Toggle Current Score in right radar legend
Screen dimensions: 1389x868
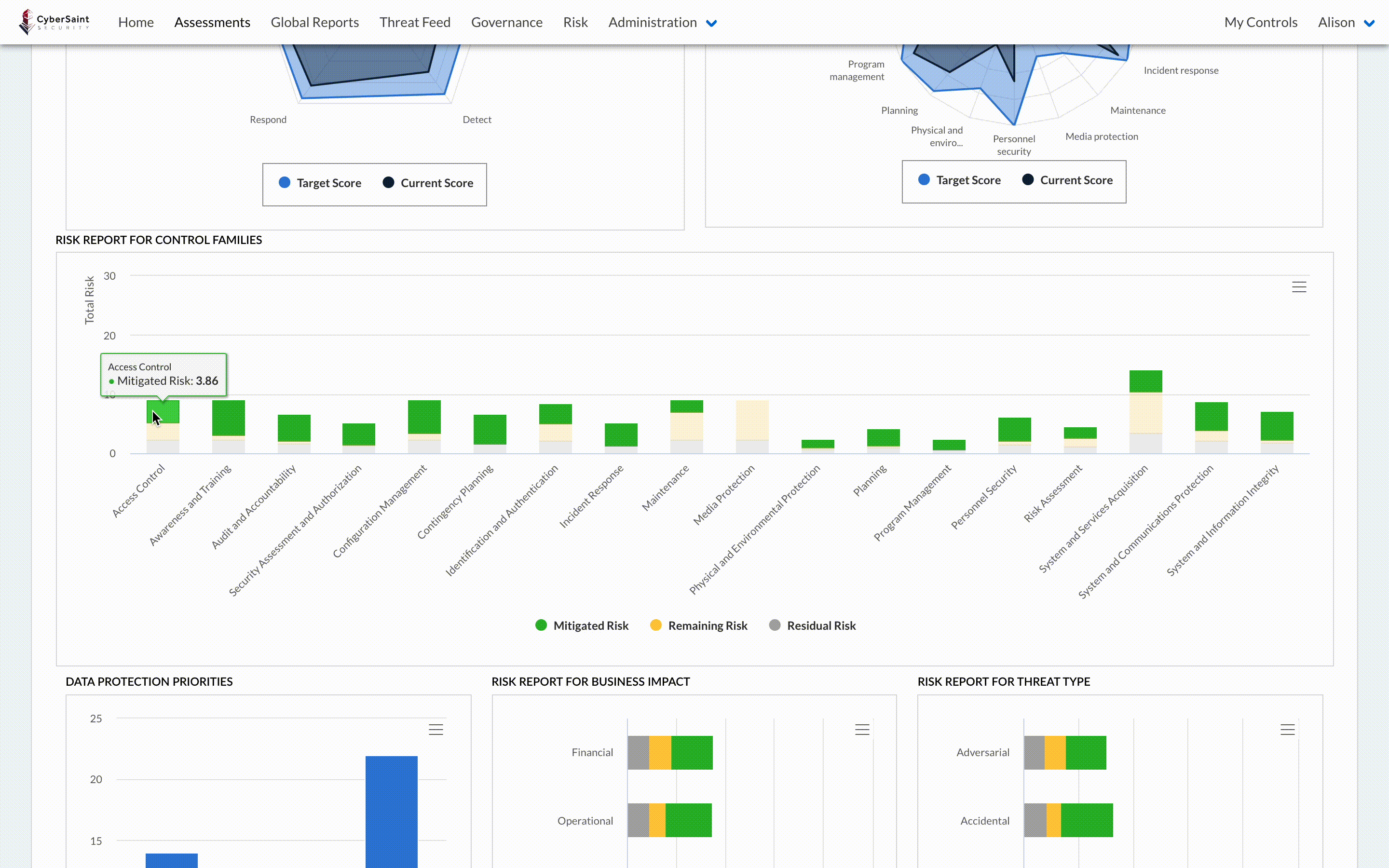[x=1067, y=180]
